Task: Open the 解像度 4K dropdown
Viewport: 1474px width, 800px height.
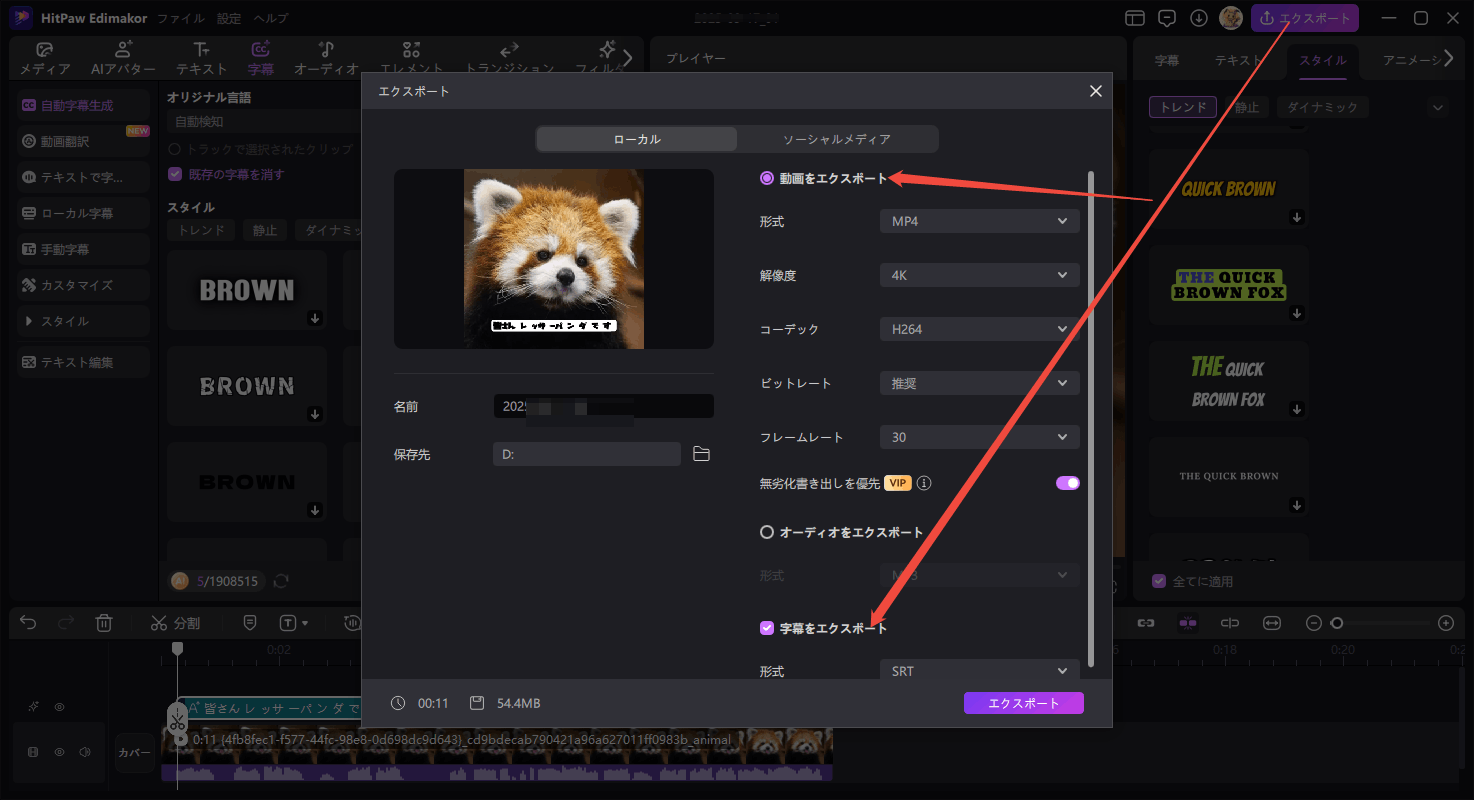Action: tap(979, 275)
